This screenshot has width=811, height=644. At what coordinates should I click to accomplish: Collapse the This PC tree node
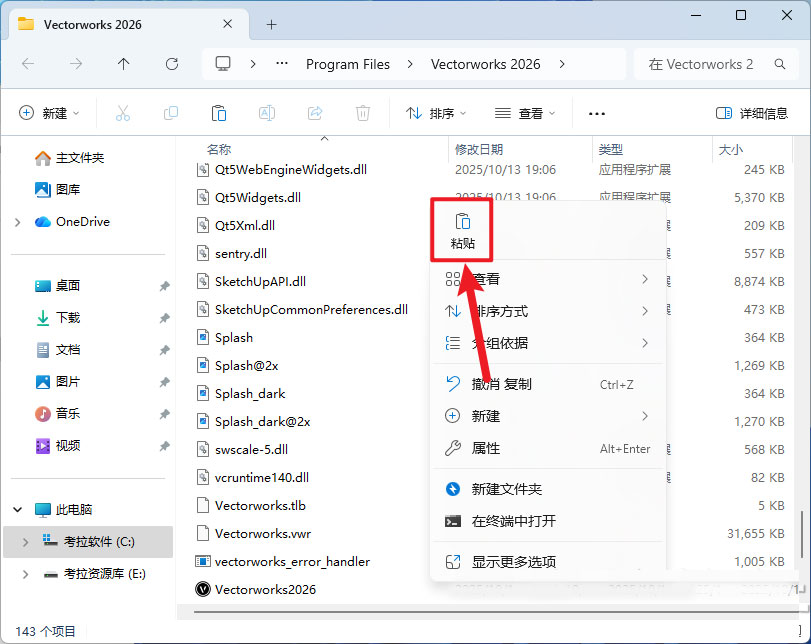coord(18,510)
